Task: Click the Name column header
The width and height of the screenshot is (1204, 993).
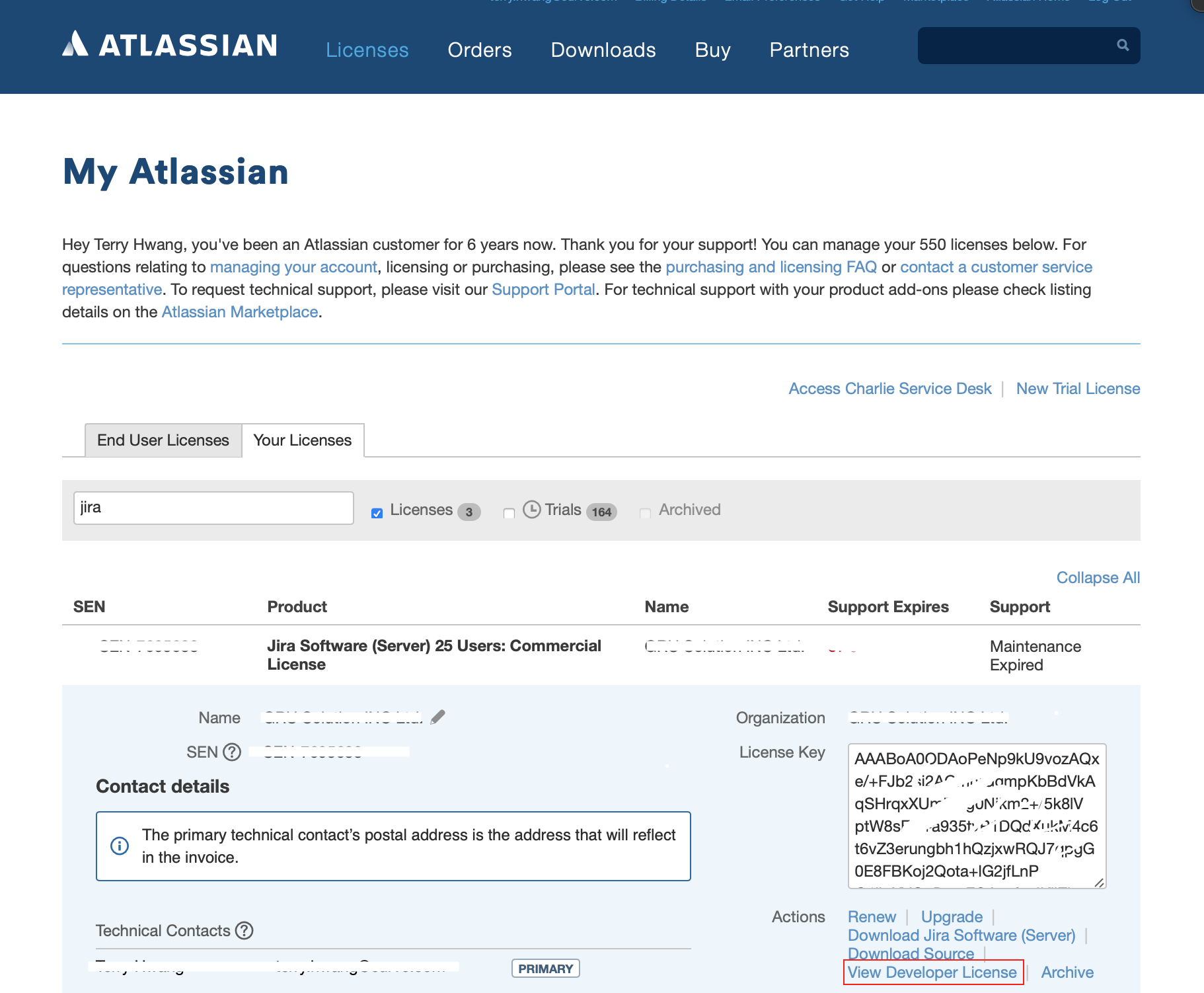Action: point(667,607)
